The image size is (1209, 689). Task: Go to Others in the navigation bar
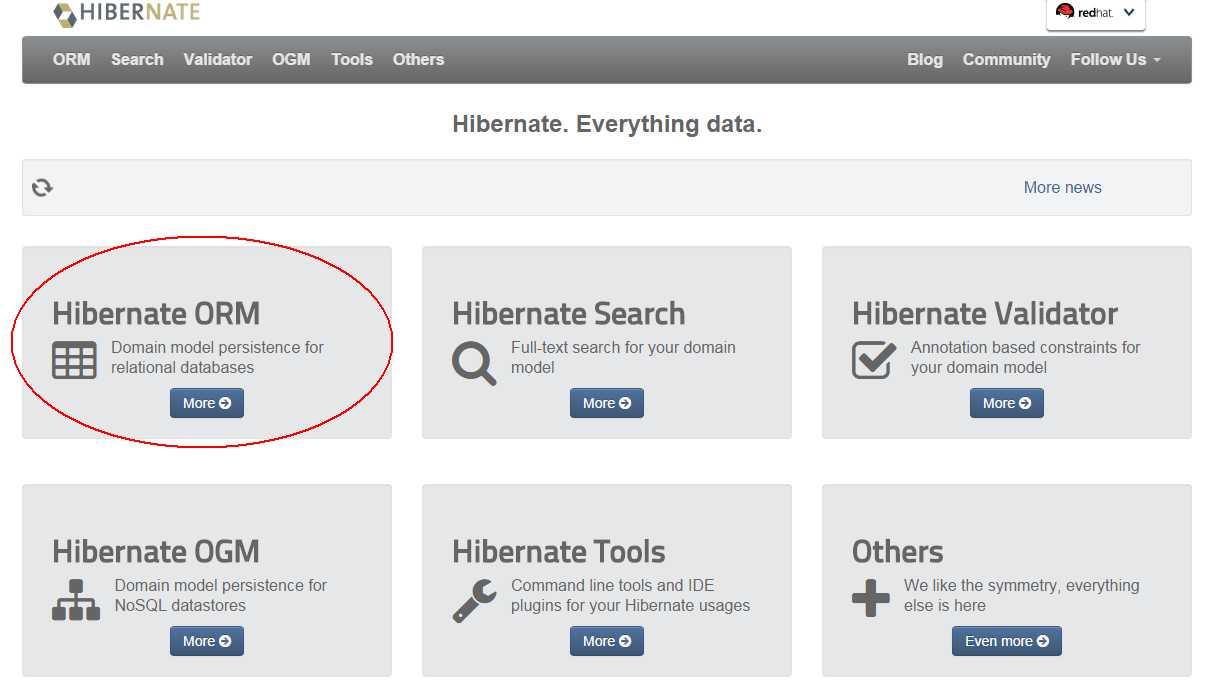[x=418, y=59]
